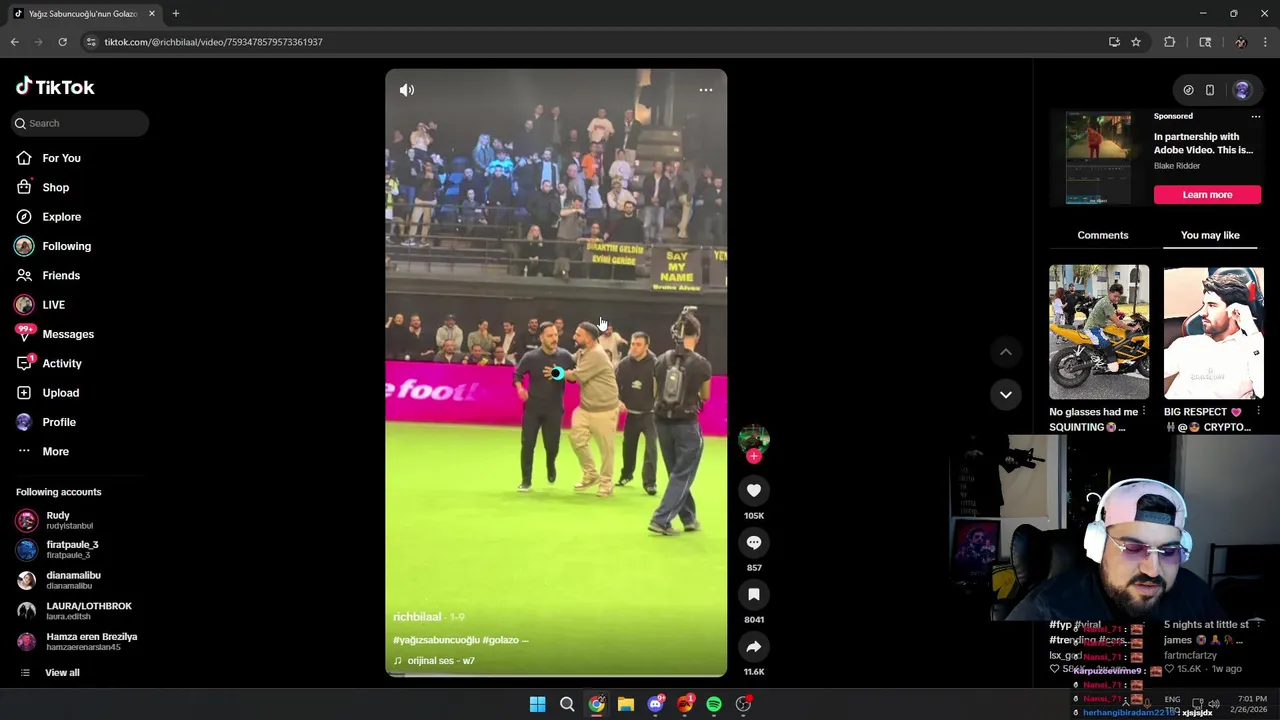1280x720 pixels.
Task: Open Discord from the taskbar
Action: tap(655, 704)
